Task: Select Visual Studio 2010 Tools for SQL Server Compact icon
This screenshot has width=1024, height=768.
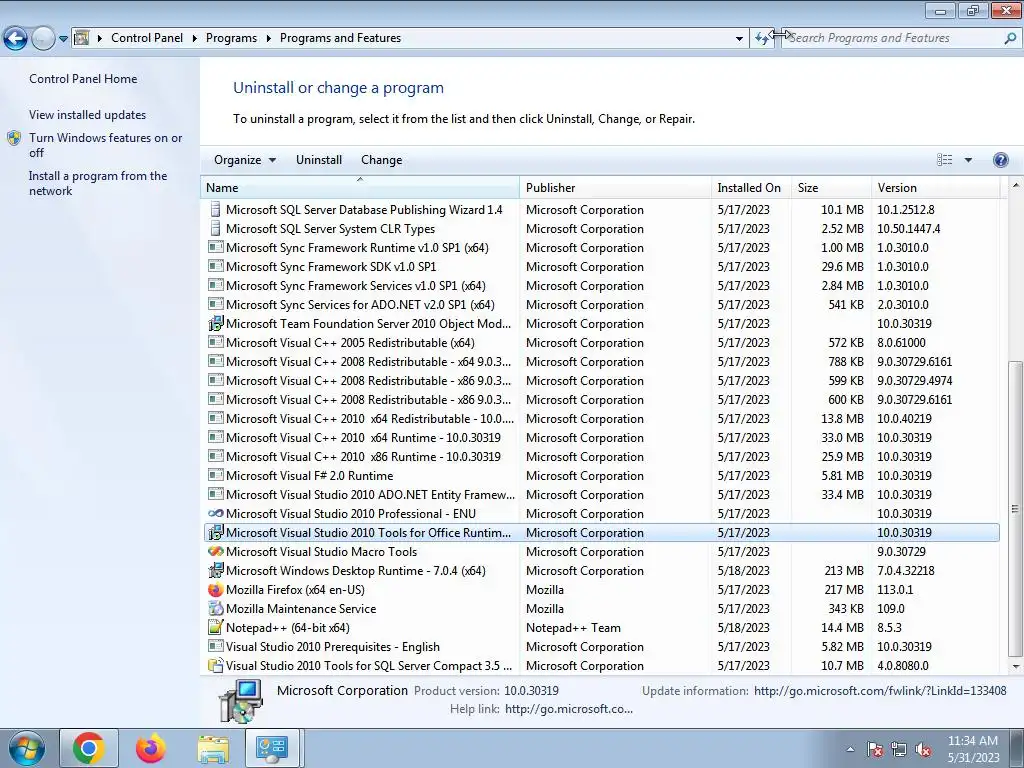Action: 215,665
